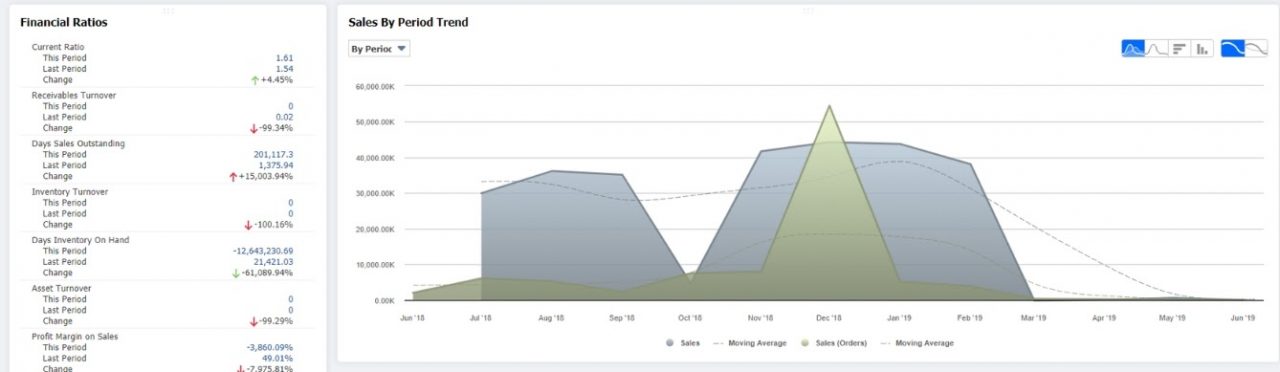Image resolution: width=1280 pixels, height=372 pixels.
Task: Switch to vertical bar chart view
Action: tap(1201, 48)
